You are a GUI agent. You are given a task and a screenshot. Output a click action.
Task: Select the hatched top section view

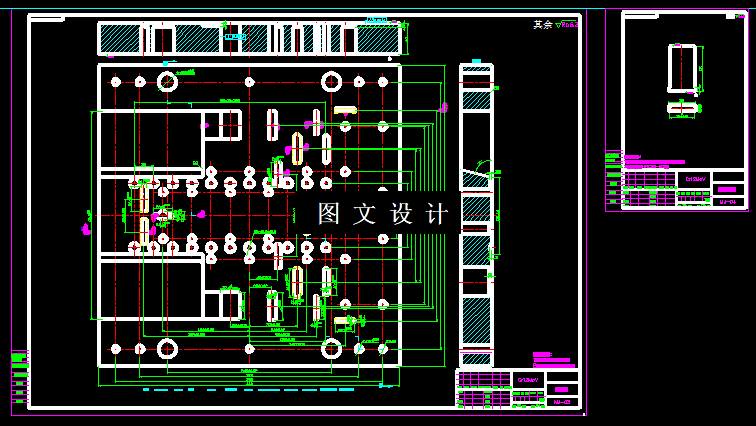click(x=250, y=39)
